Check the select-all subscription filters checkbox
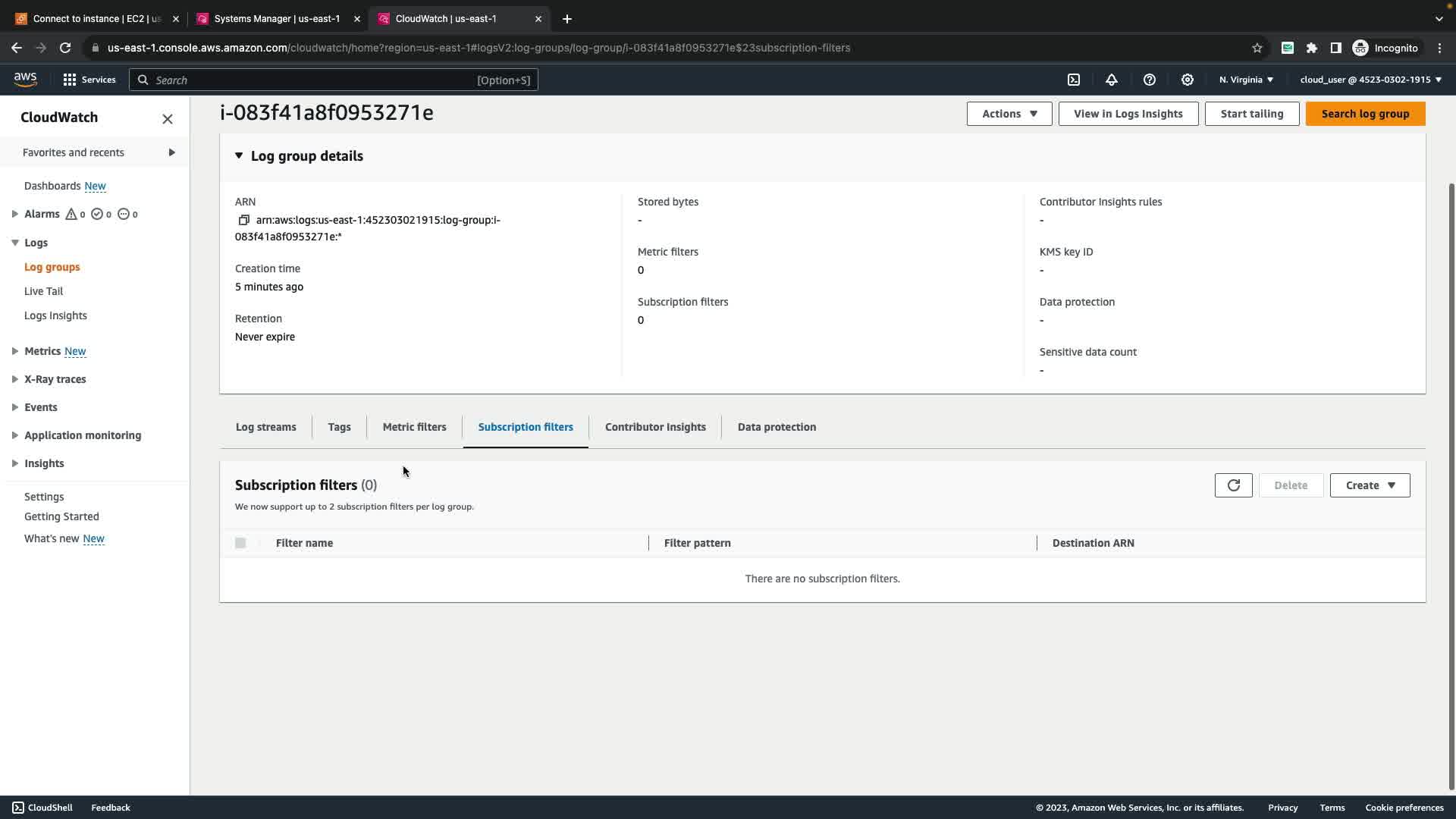The width and height of the screenshot is (1456, 819). 240,543
